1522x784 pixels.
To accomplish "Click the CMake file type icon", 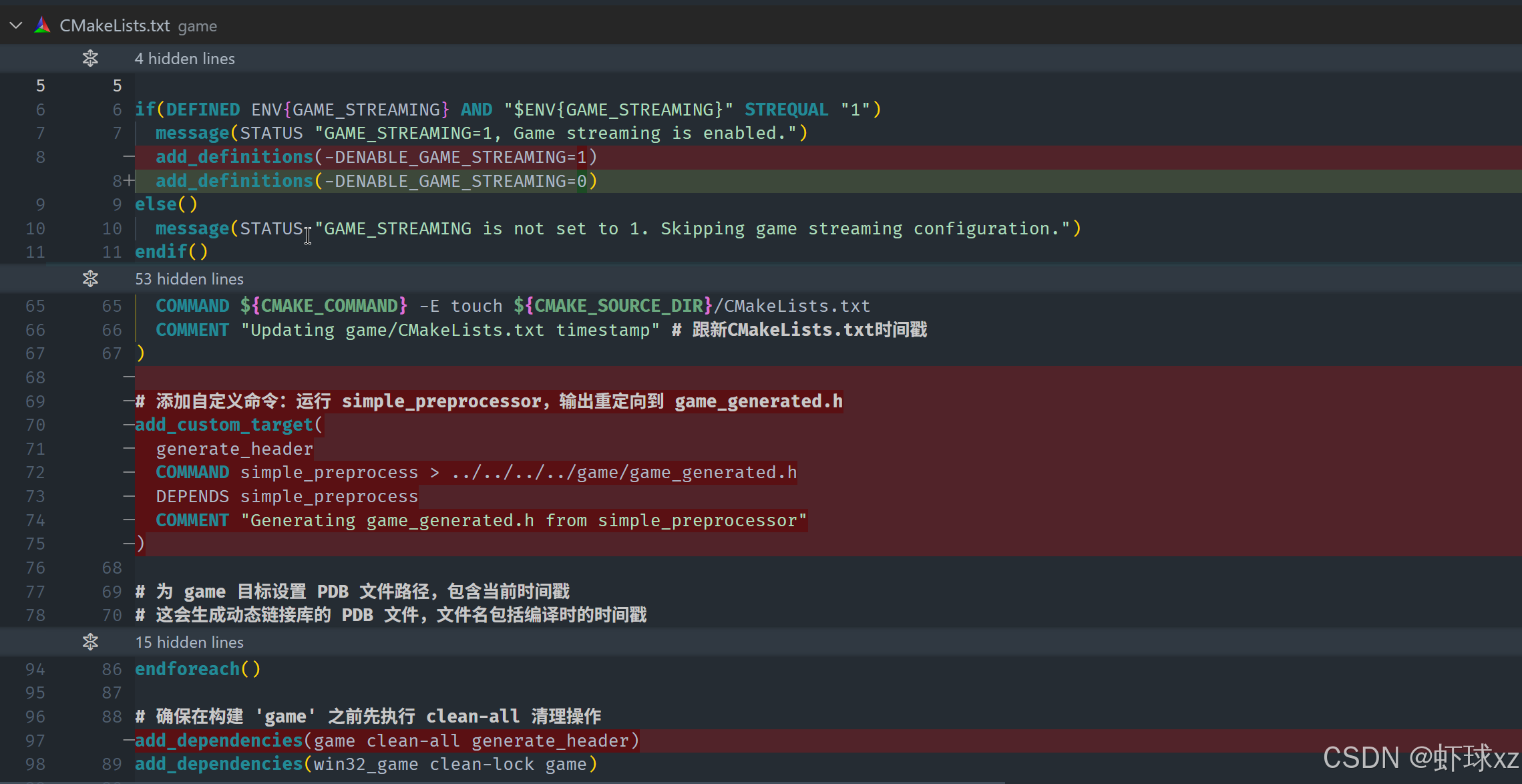I will pyautogui.click(x=42, y=25).
